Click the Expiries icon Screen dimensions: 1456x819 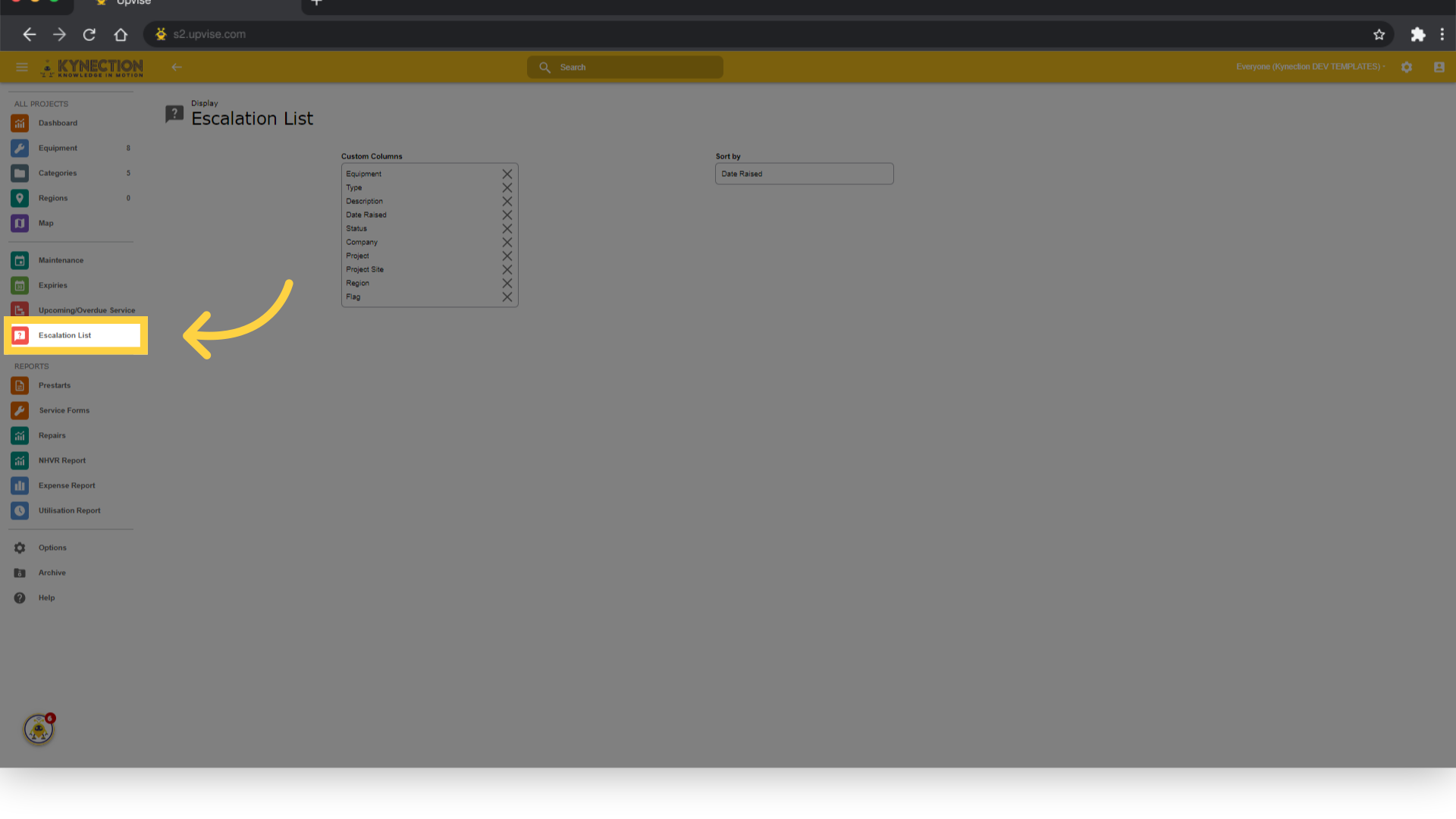click(x=20, y=285)
